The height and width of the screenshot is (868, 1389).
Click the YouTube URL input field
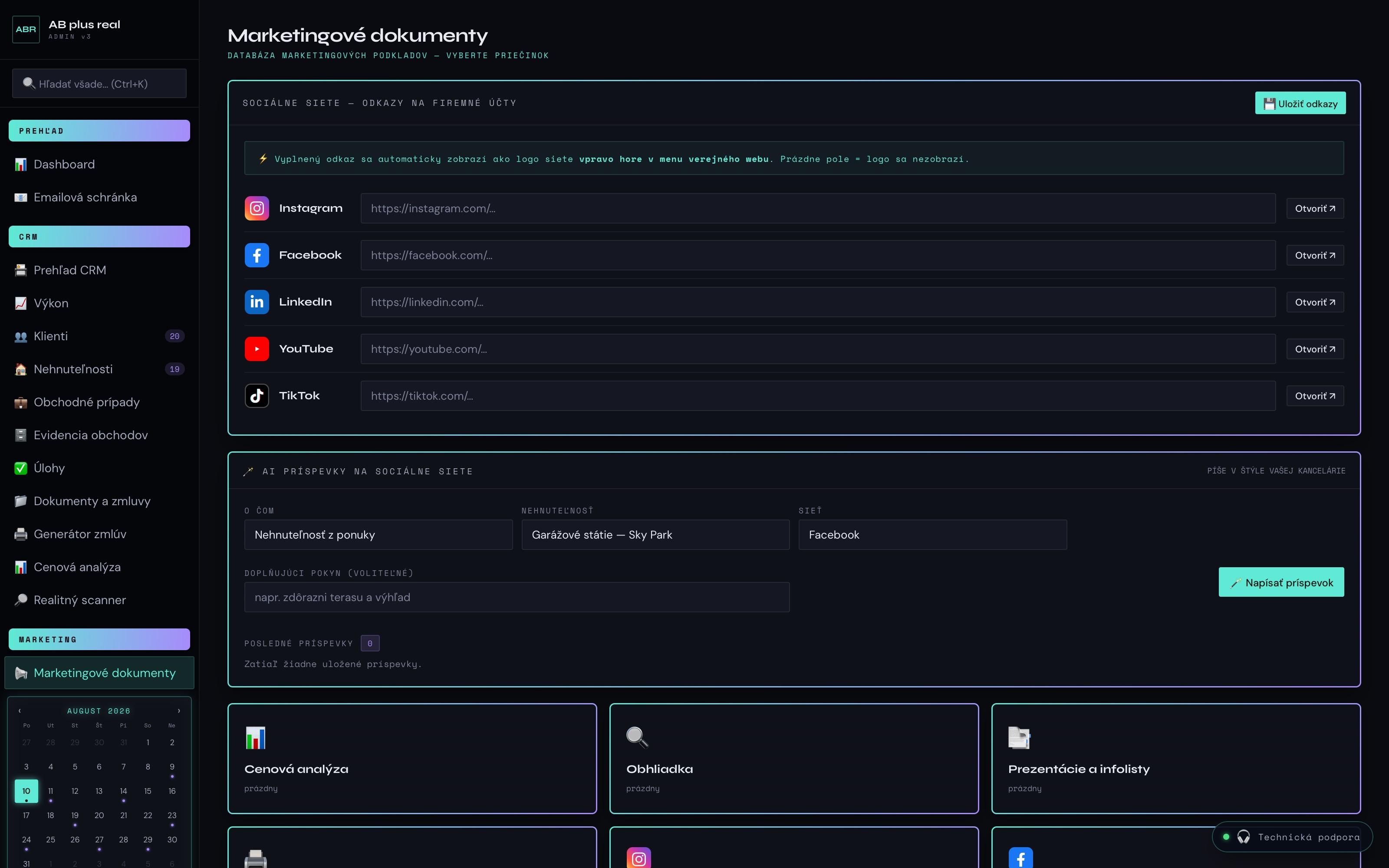pyautogui.click(x=818, y=349)
